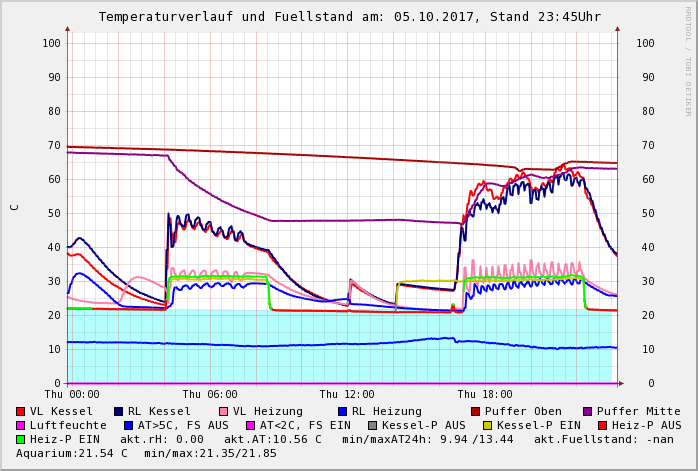This screenshot has height=471, width=698.
Task: Click the blue RL Heizung legend swatch
Action: tap(342, 411)
